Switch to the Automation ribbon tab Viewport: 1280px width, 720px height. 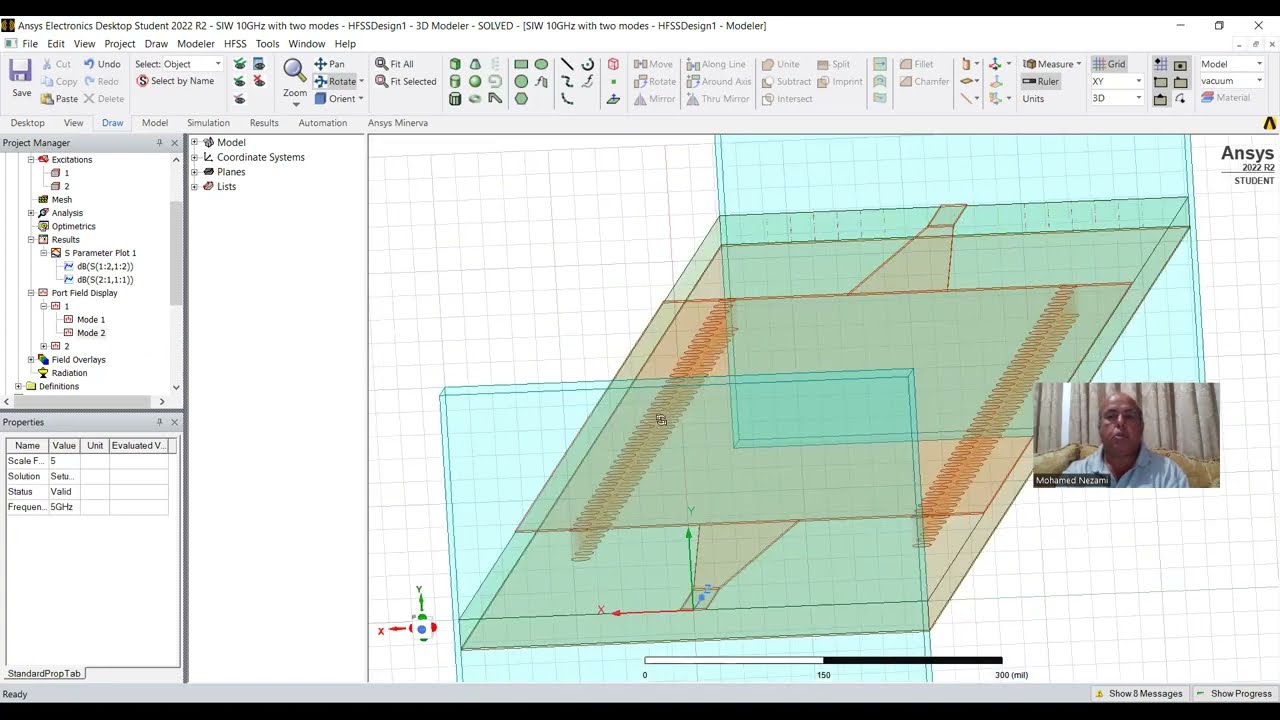coord(322,123)
